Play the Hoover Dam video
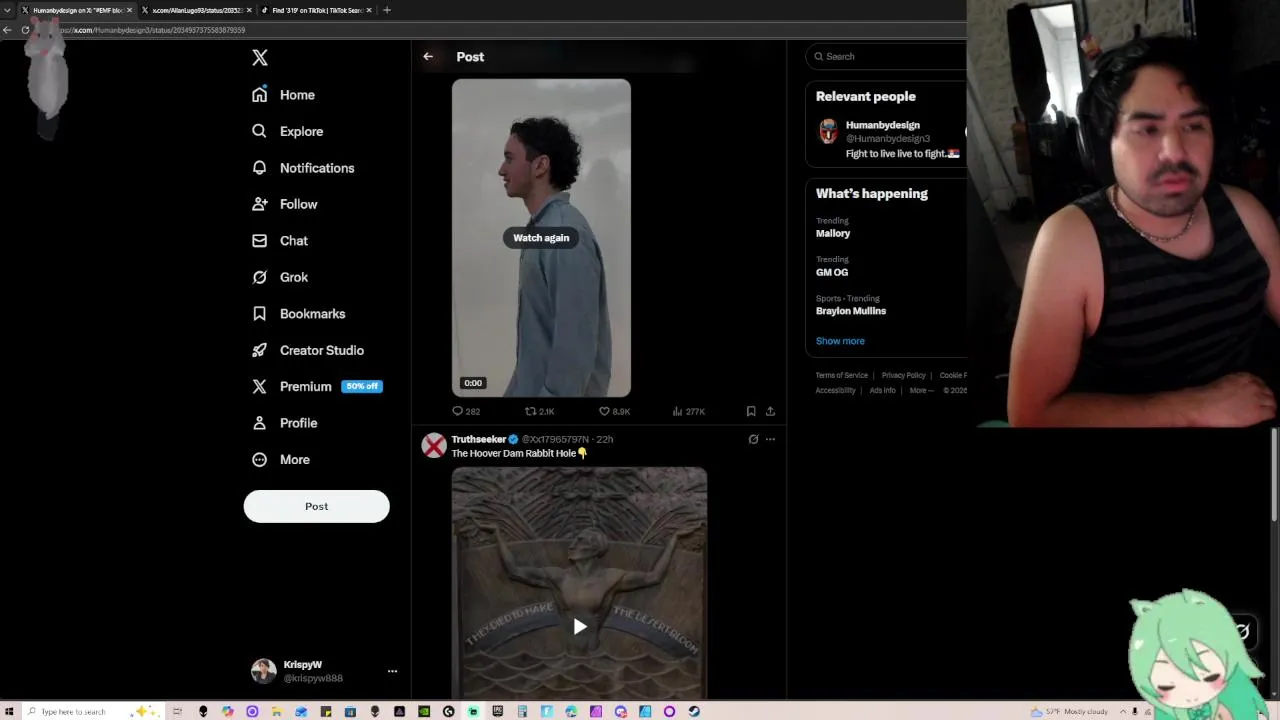 point(579,627)
